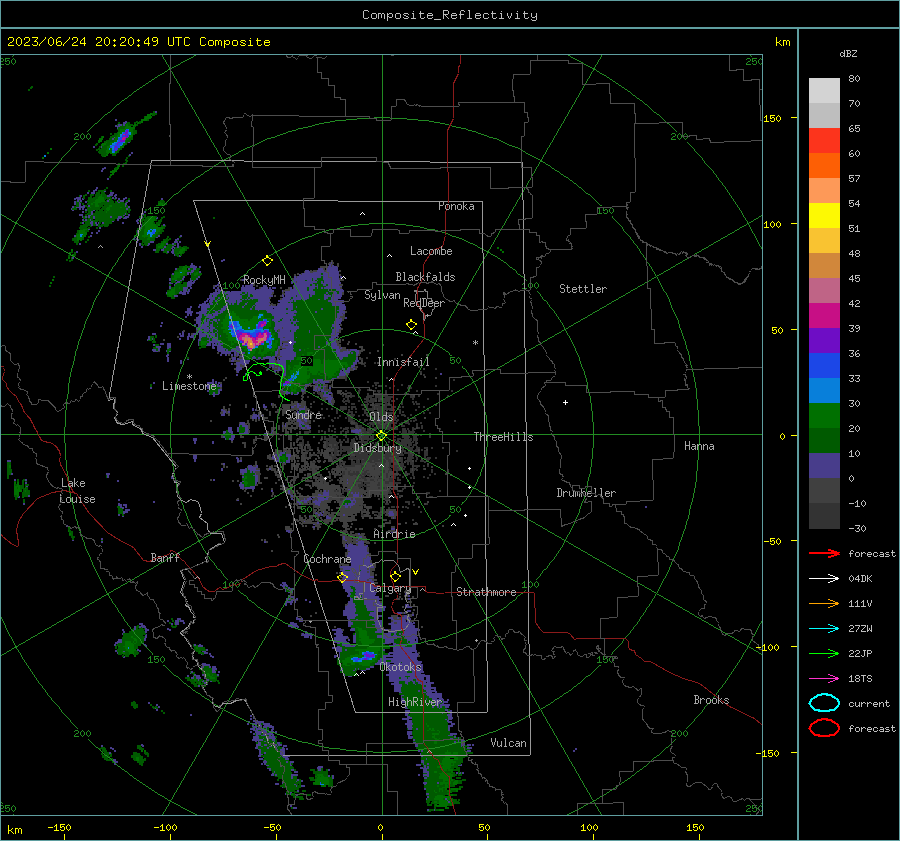Click the 65 dBZ red color swatch
The width and height of the screenshot is (900, 841).
(824, 140)
